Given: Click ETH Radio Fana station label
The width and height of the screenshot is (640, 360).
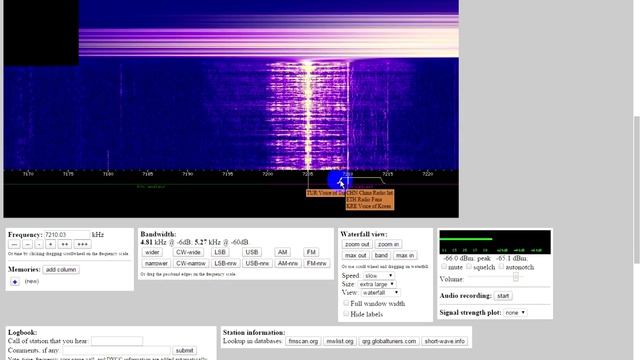Looking at the screenshot, I should coord(364,200).
